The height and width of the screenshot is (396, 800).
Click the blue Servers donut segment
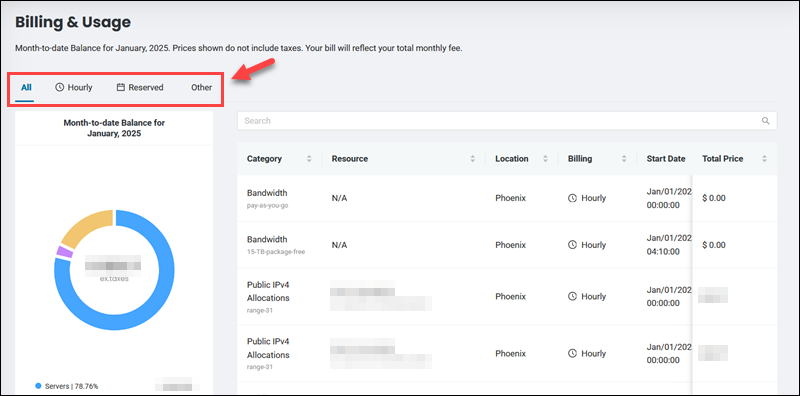coord(159,297)
